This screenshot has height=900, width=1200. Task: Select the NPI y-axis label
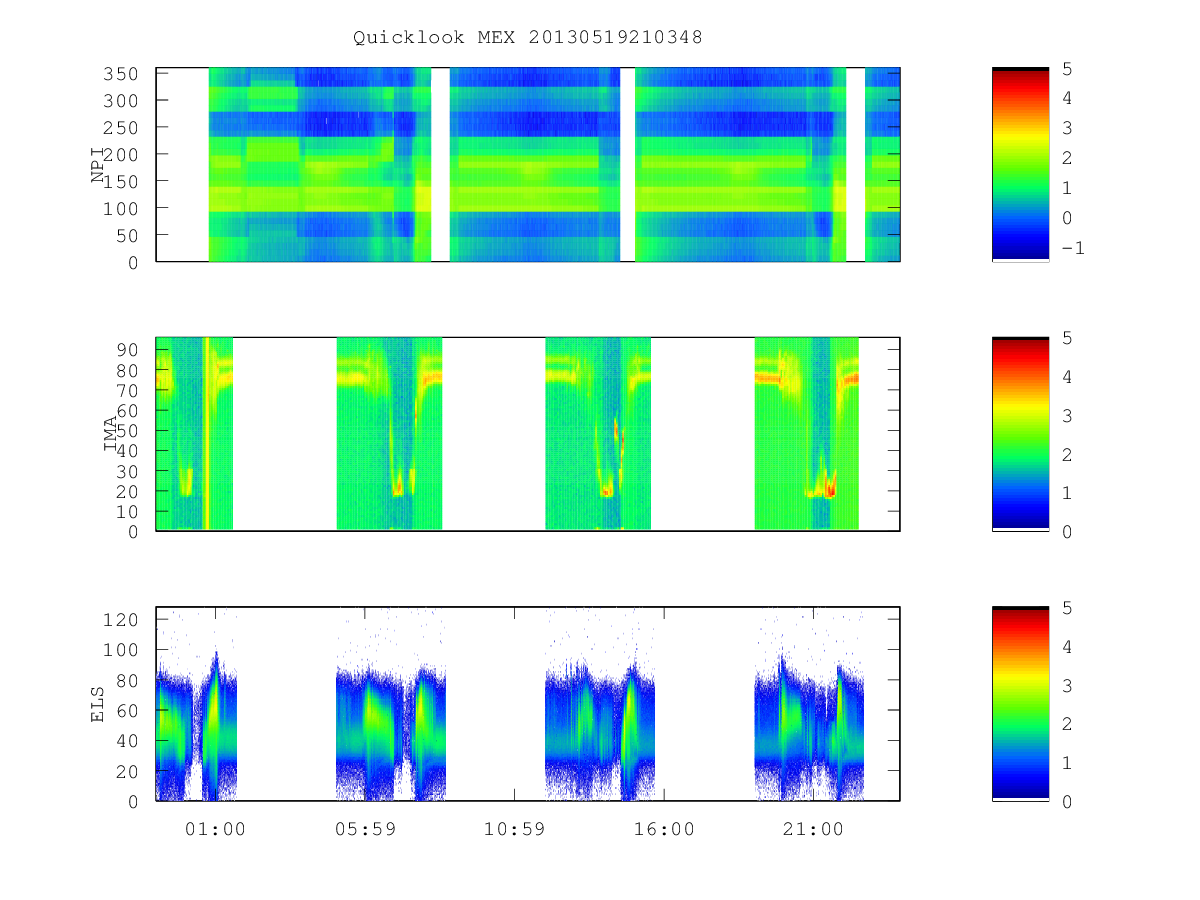coord(98,164)
